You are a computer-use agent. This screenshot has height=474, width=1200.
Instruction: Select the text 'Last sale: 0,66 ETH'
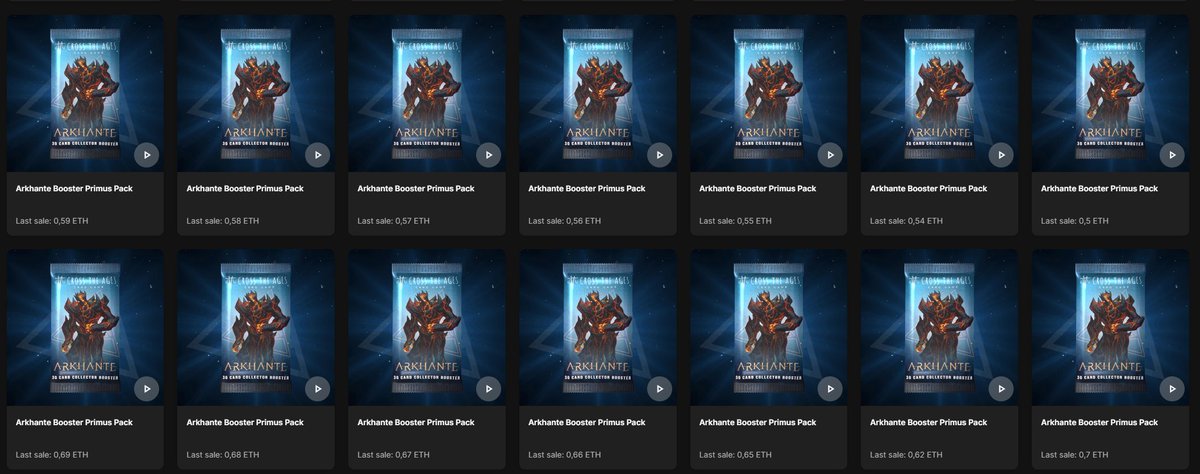[566, 454]
